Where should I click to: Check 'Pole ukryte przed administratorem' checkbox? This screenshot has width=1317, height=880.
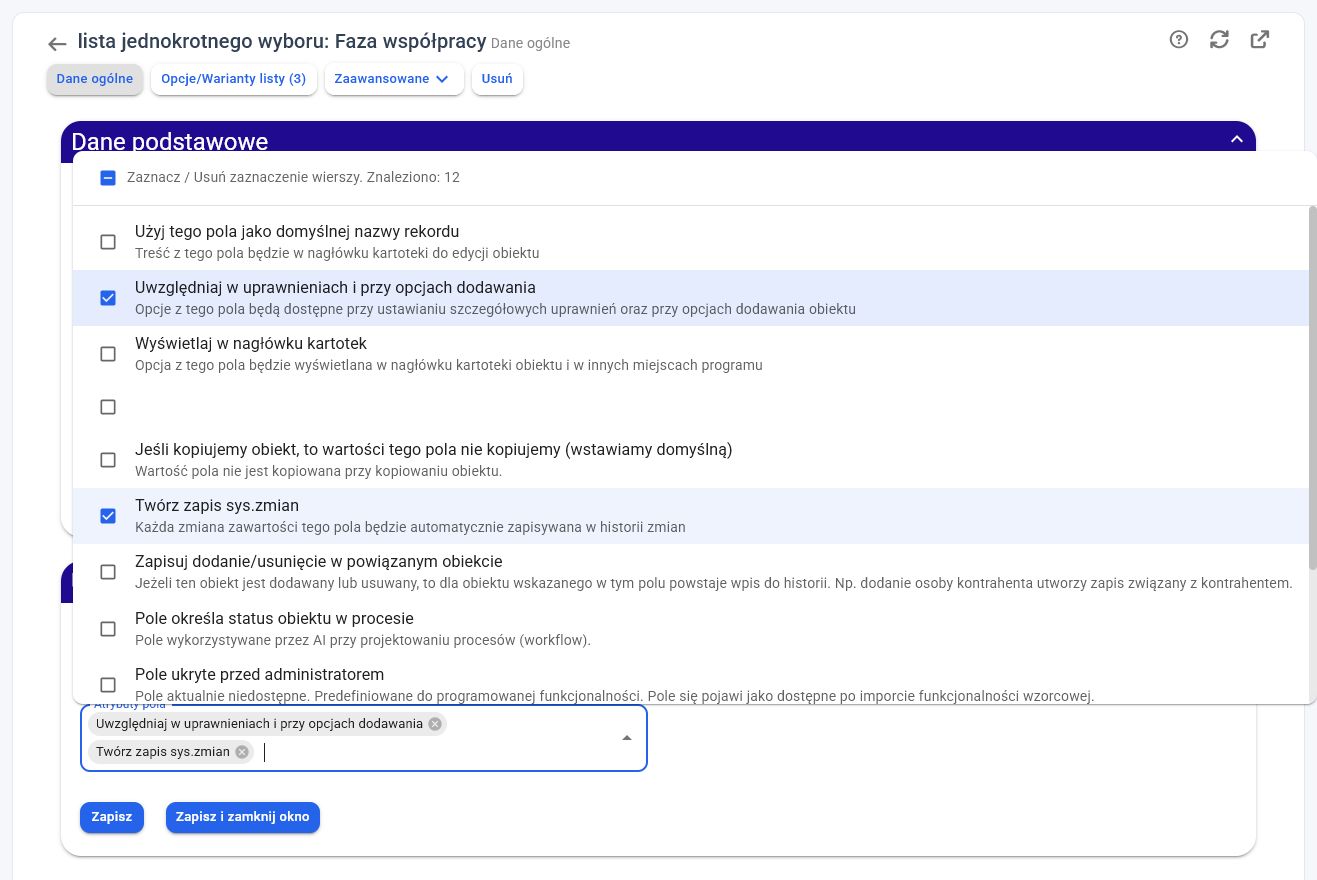click(108, 685)
